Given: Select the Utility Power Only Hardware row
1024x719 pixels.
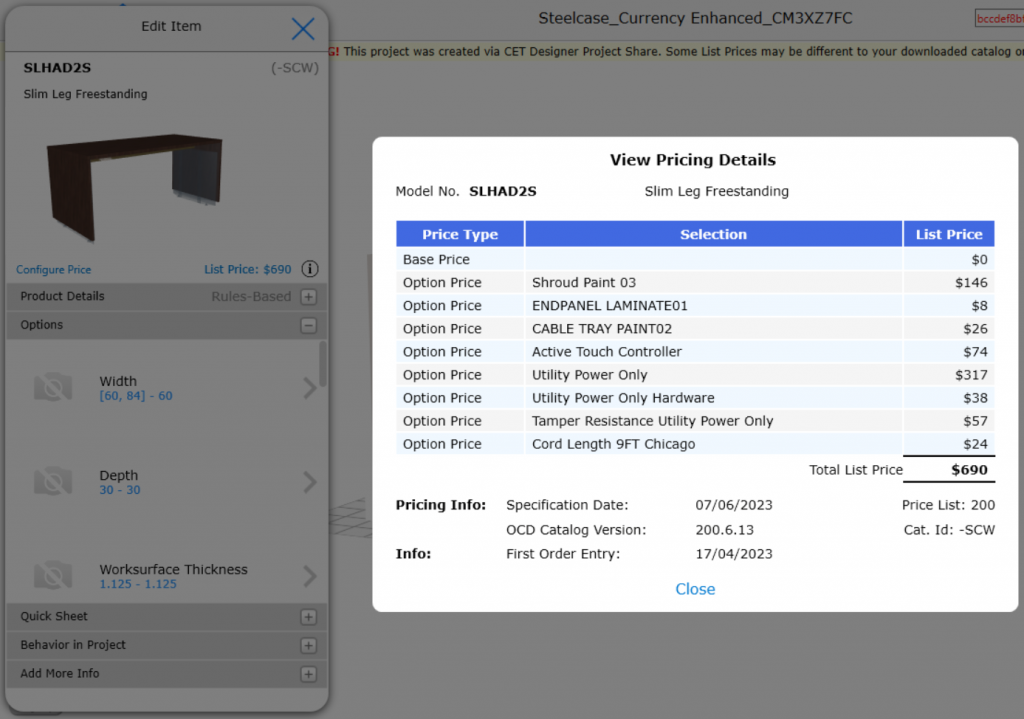Looking at the screenshot, I should tap(695, 398).
